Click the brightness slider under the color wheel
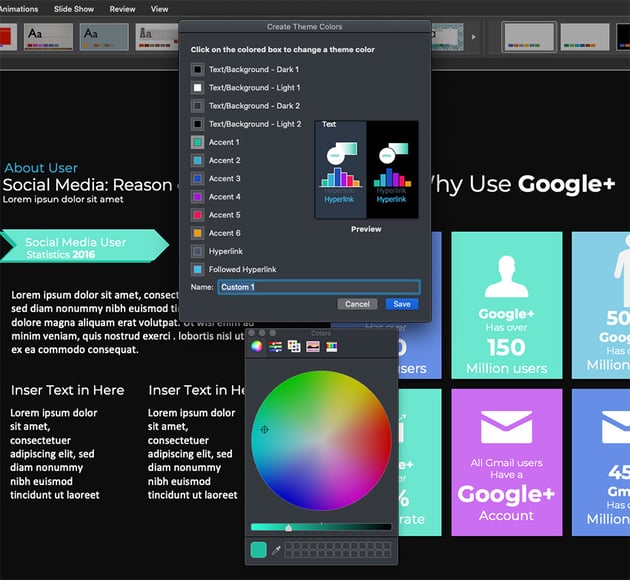This screenshot has height=580, width=630. [321, 527]
